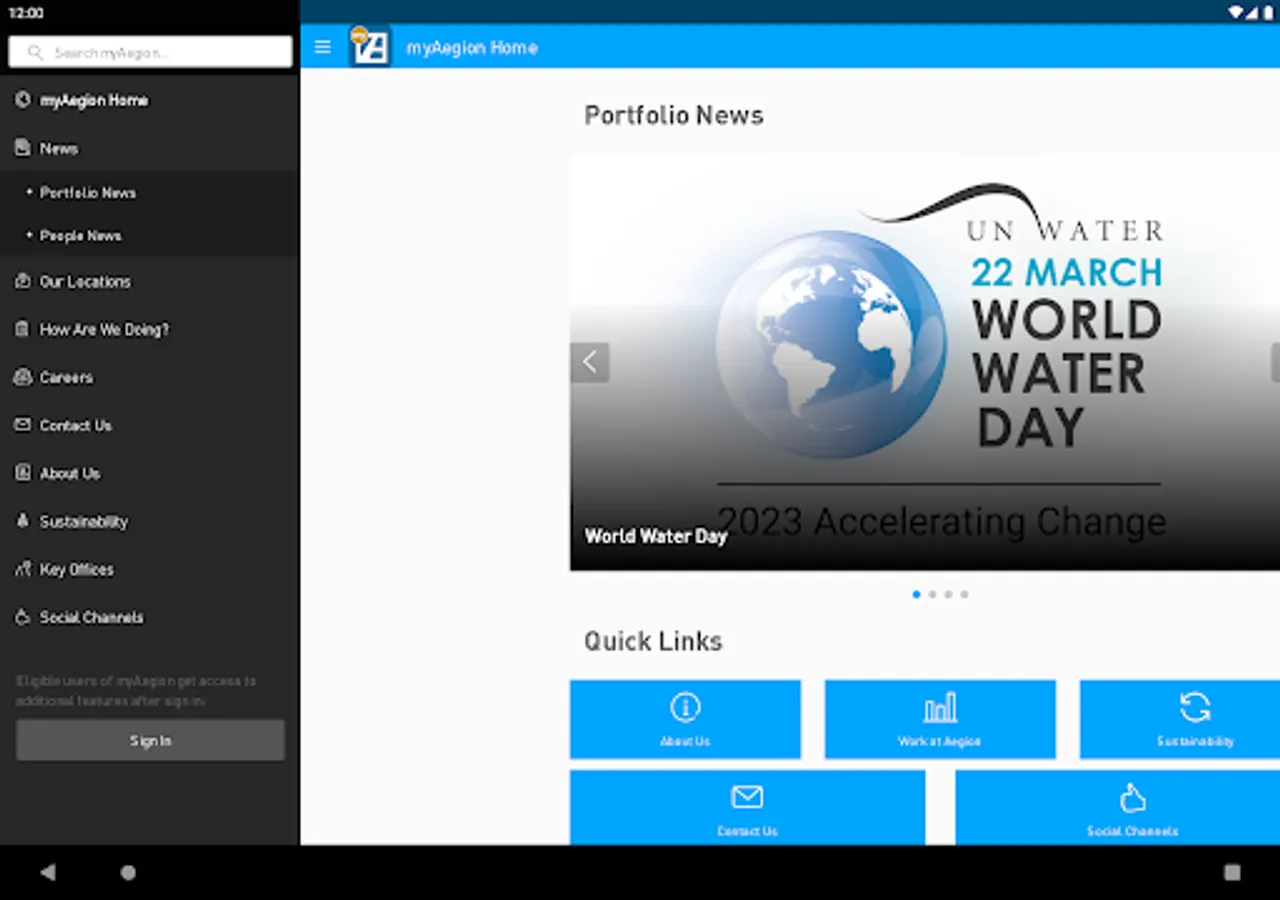Select How Are We Doing? menu item
The width and height of the screenshot is (1280, 900).
[x=150, y=329]
